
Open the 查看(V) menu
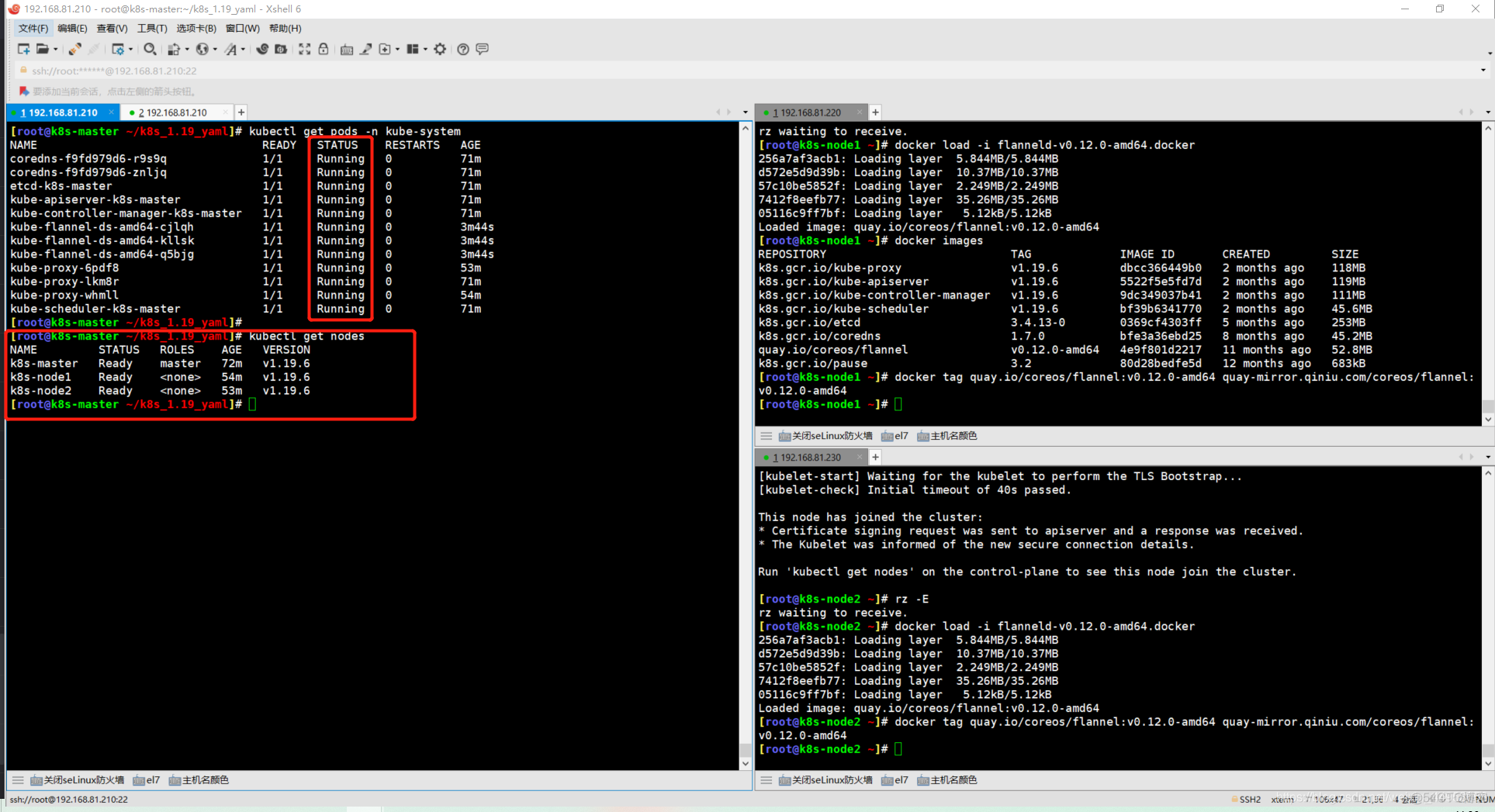(112, 29)
